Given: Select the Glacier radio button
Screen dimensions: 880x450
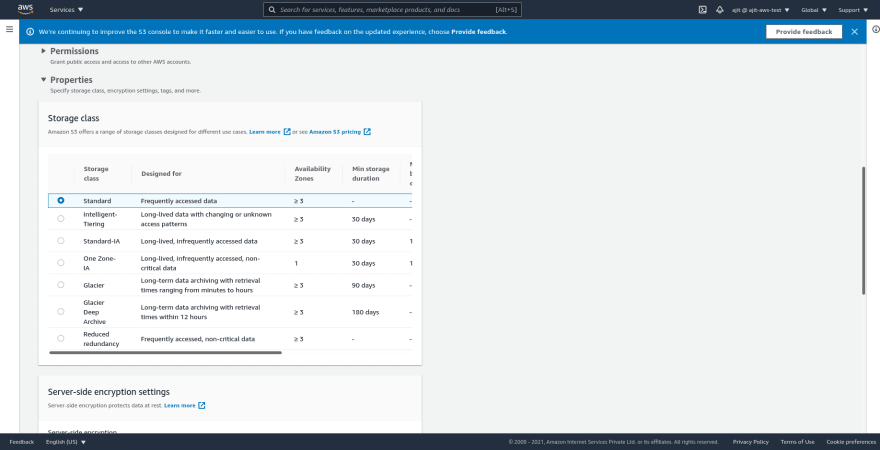Looking at the screenshot, I should (x=61, y=285).
